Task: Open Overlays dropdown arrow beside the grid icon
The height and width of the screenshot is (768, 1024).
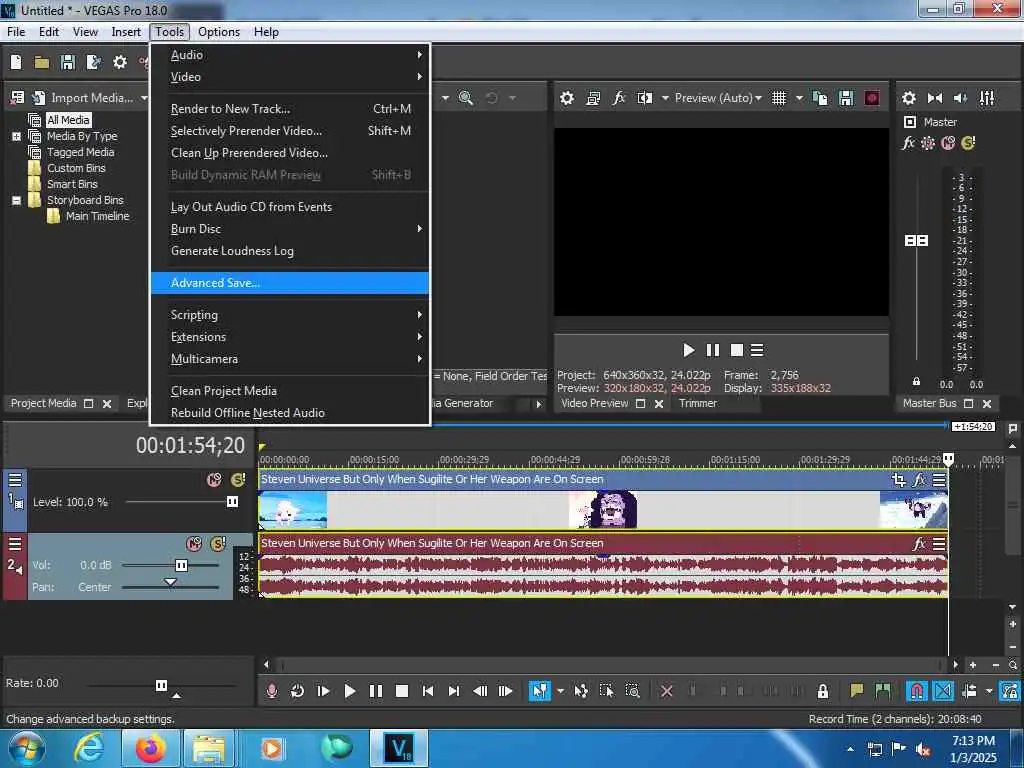Action: point(799,98)
